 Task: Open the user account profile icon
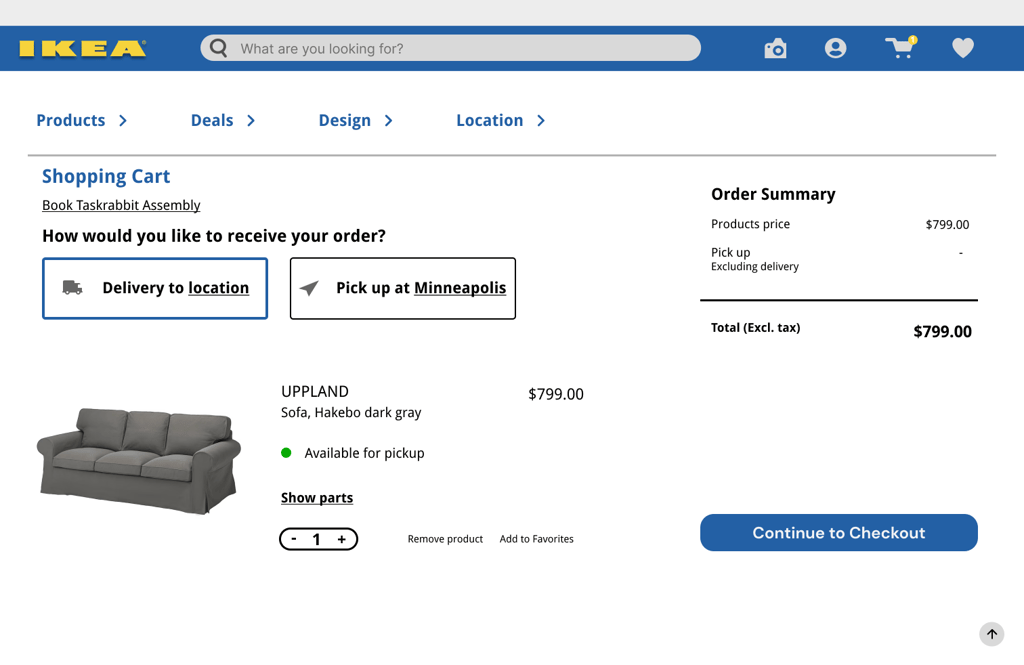click(x=835, y=48)
